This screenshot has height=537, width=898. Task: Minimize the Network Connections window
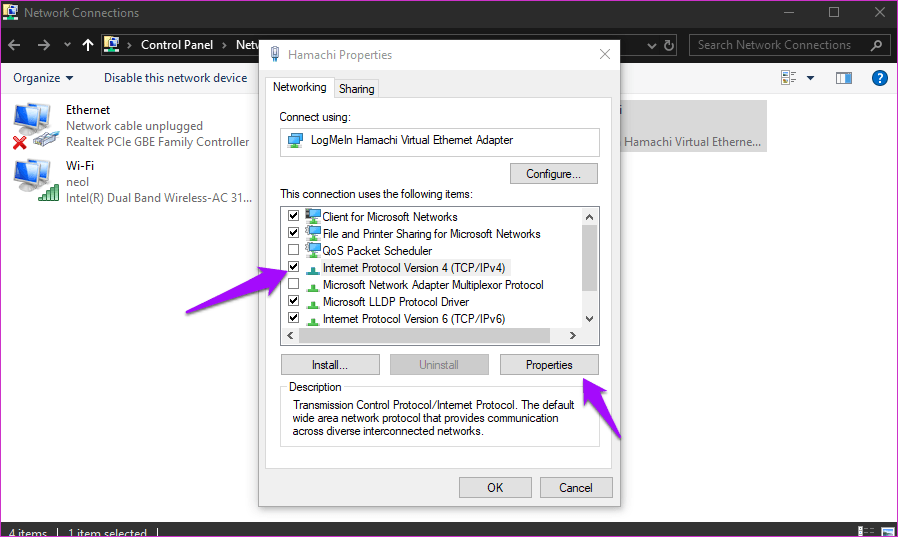[789, 12]
